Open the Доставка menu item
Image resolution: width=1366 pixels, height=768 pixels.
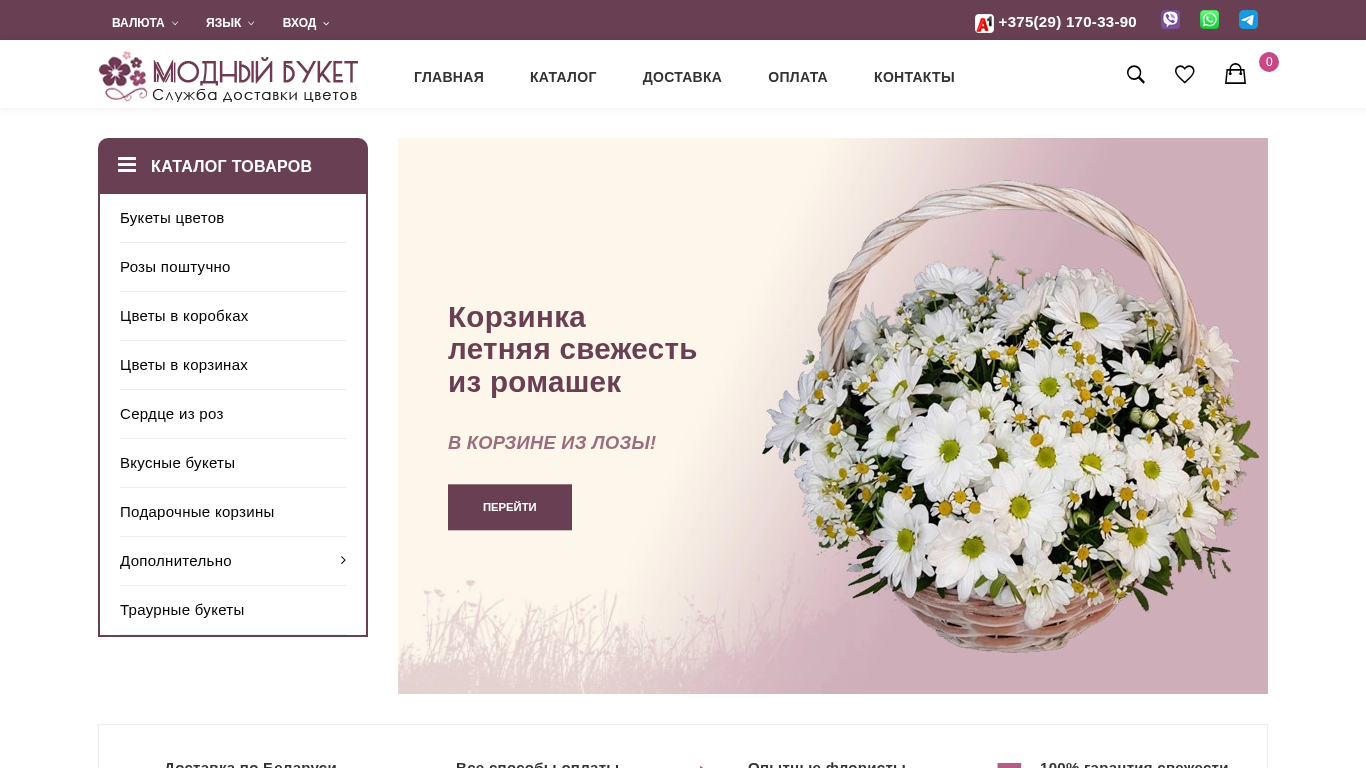682,77
